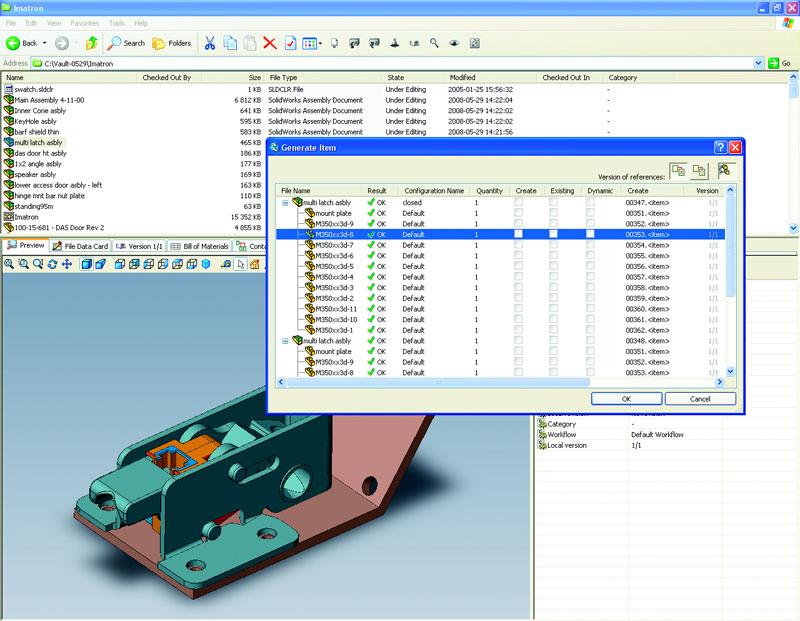
Task: Select the Pan tool in preview toolbar
Action: [x=67, y=264]
